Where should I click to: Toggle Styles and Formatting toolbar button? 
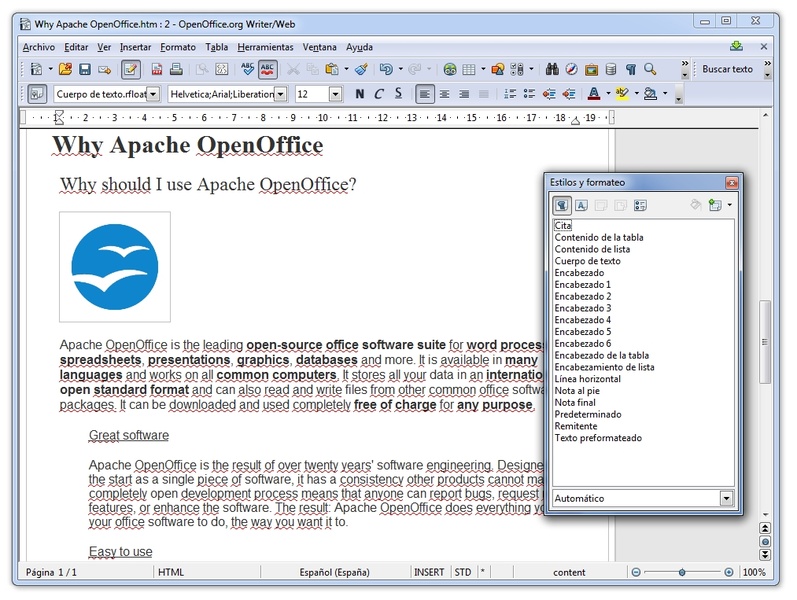click(x=37, y=94)
